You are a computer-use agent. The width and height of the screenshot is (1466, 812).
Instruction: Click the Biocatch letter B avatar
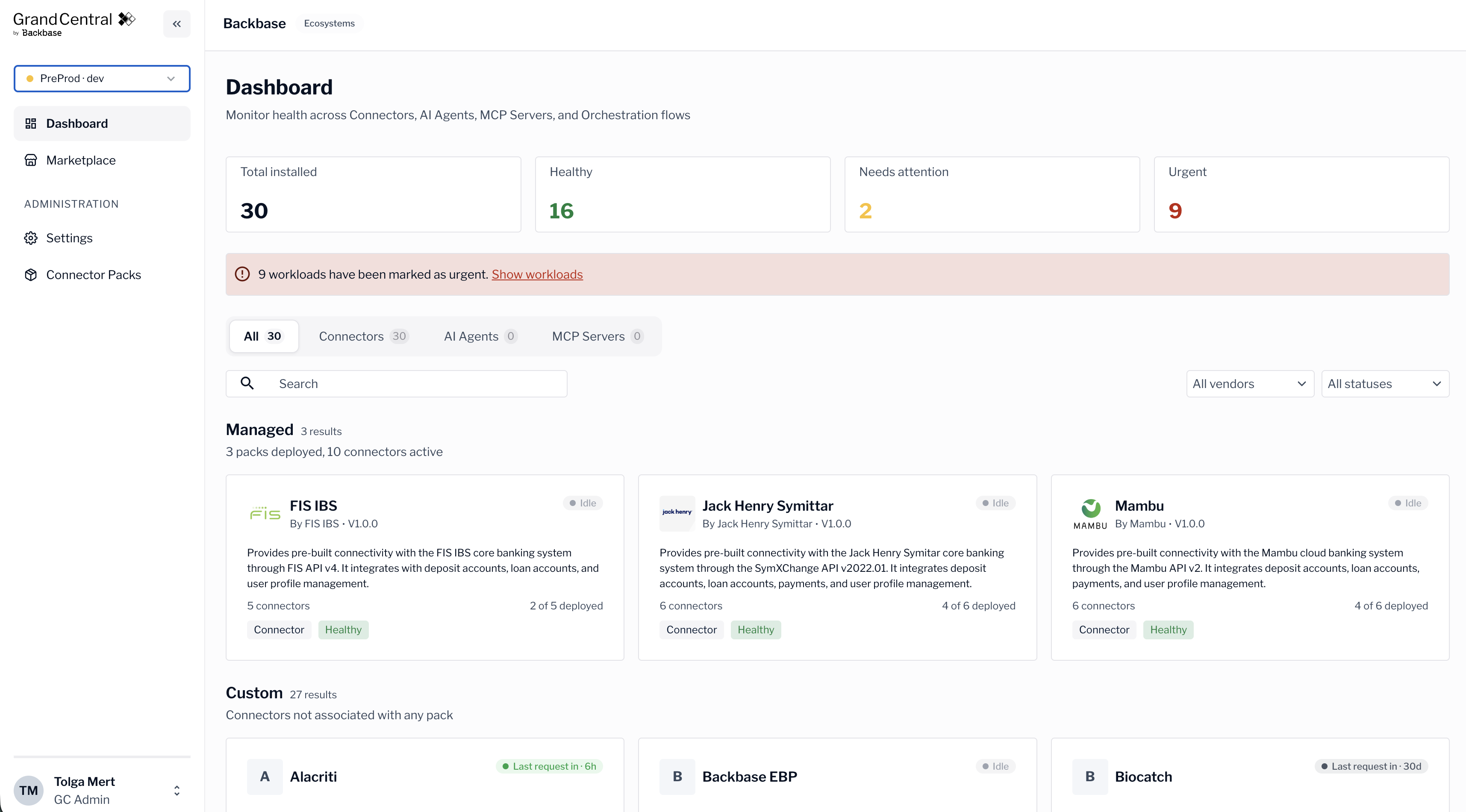point(1090,777)
